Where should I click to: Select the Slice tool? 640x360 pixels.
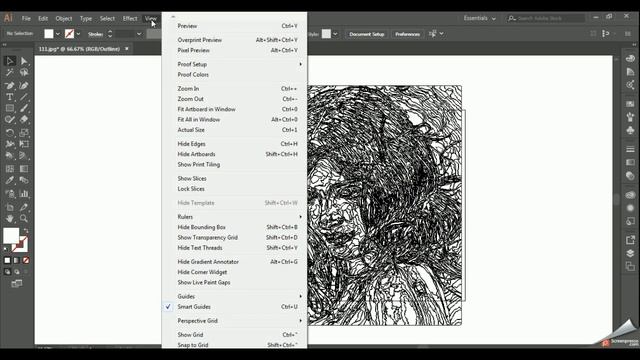[24, 207]
